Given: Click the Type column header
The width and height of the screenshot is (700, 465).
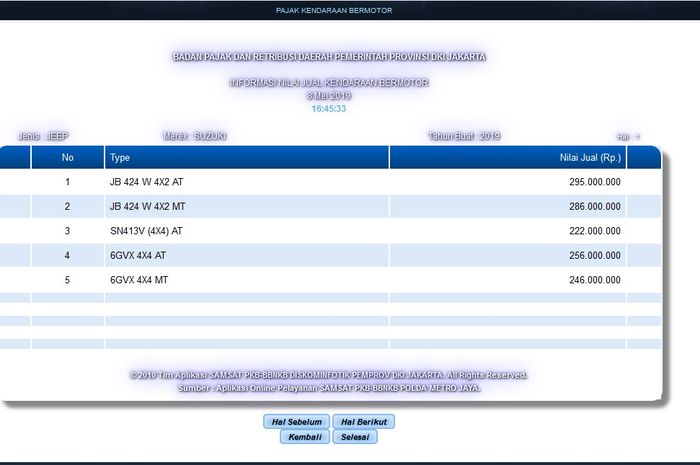Looking at the screenshot, I should coord(120,158).
